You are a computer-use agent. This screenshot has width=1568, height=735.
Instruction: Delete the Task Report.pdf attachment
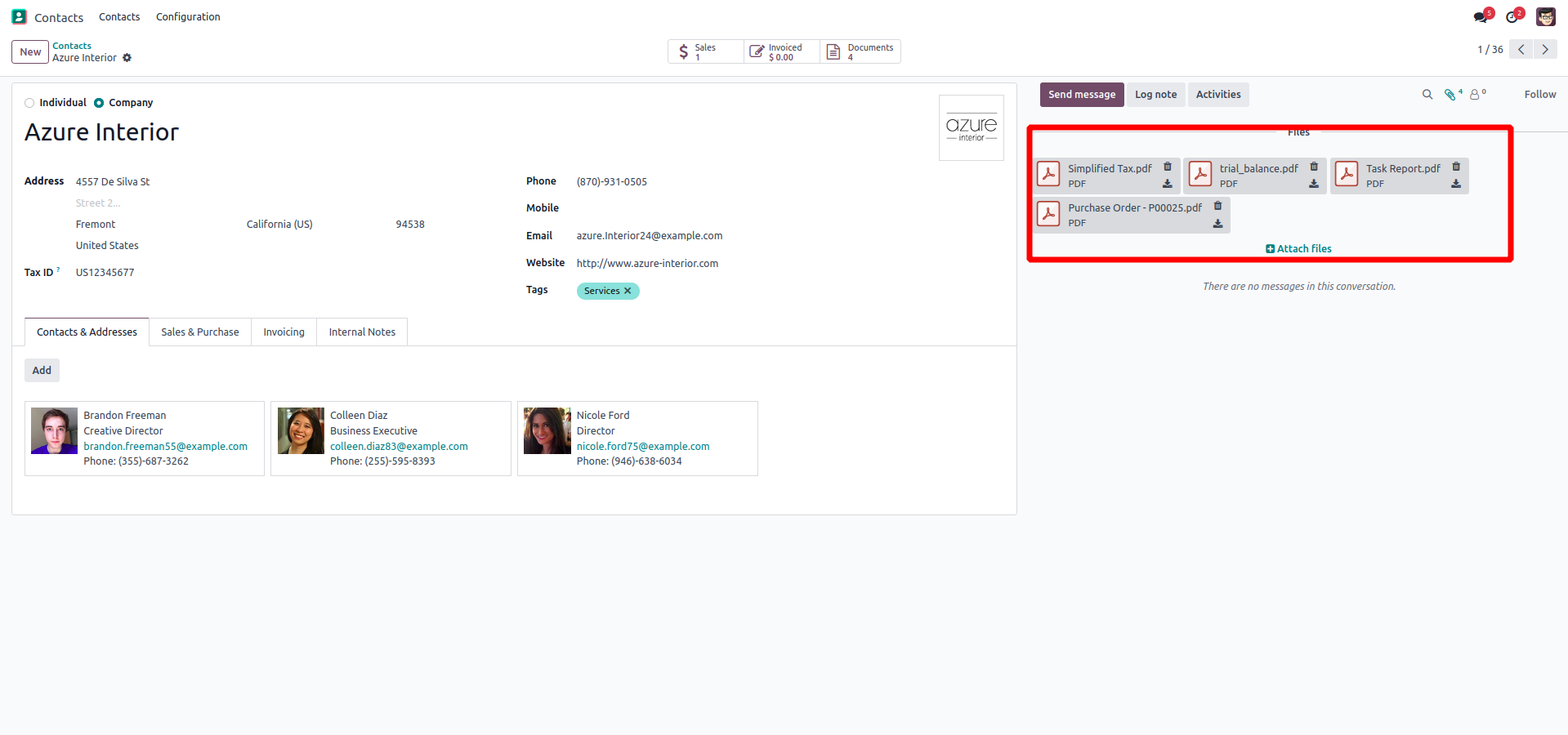pyautogui.click(x=1456, y=167)
